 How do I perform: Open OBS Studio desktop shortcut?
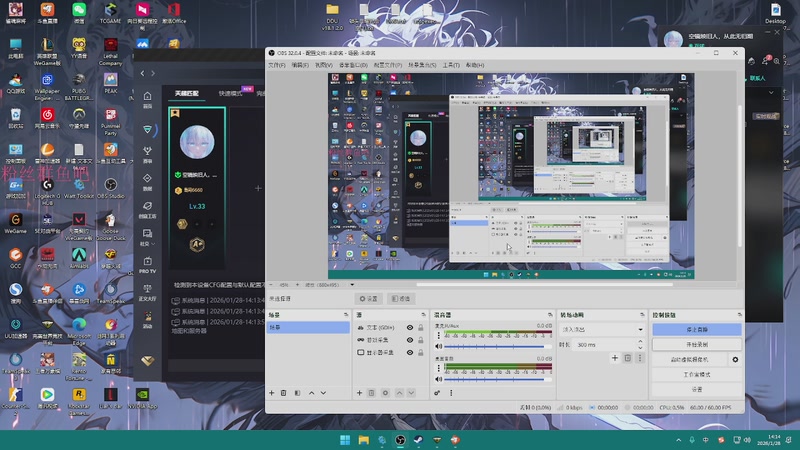[x=110, y=188]
